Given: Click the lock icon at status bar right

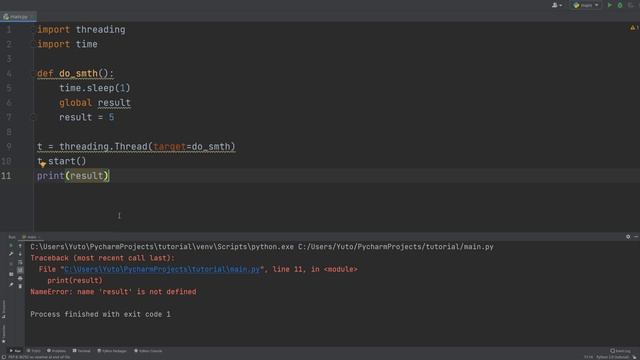Looking at the screenshot, I should [x=635, y=357].
